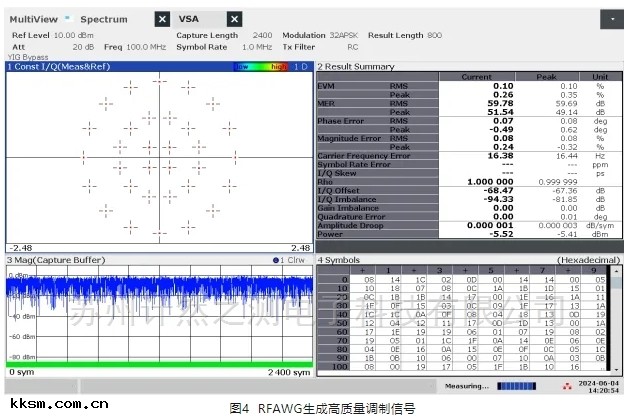This screenshot has width=640, height=420.
Task: Close the Spectrum channel tab
Action: click(162, 19)
